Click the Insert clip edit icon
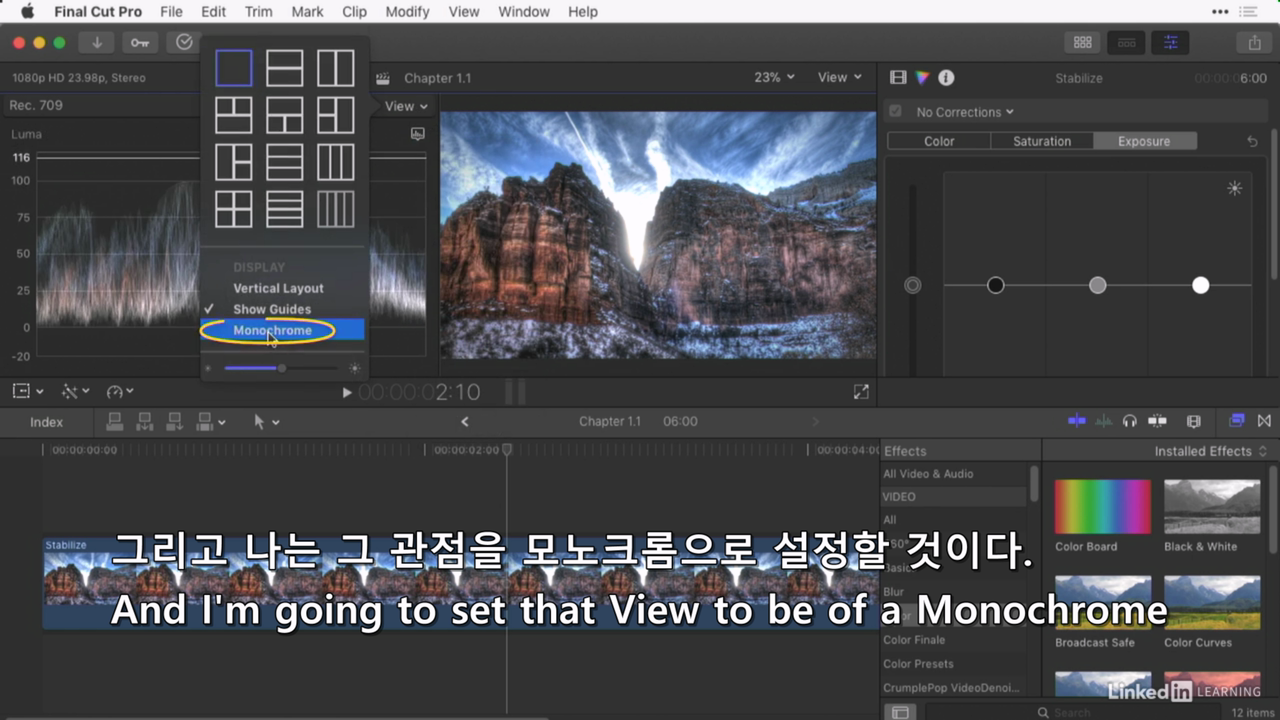 click(x=145, y=422)
